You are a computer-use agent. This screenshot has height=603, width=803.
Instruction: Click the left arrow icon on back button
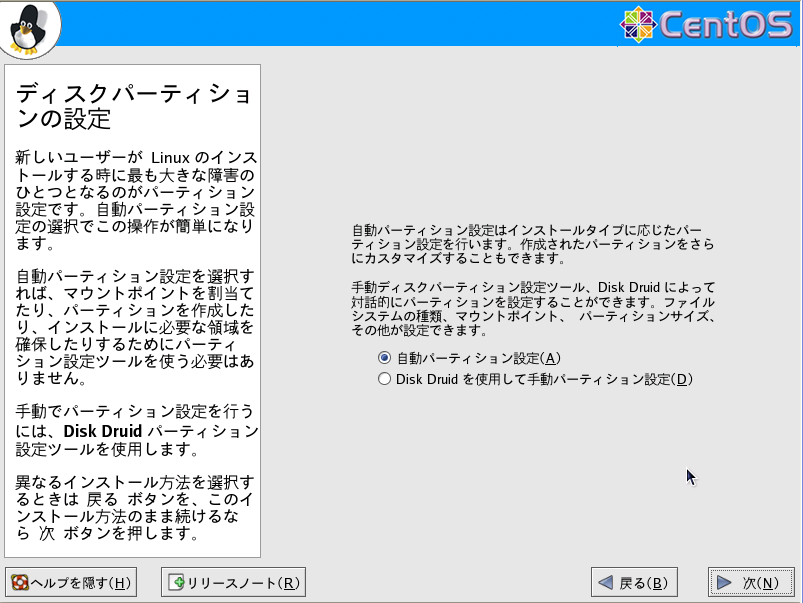tap(605, 583)
